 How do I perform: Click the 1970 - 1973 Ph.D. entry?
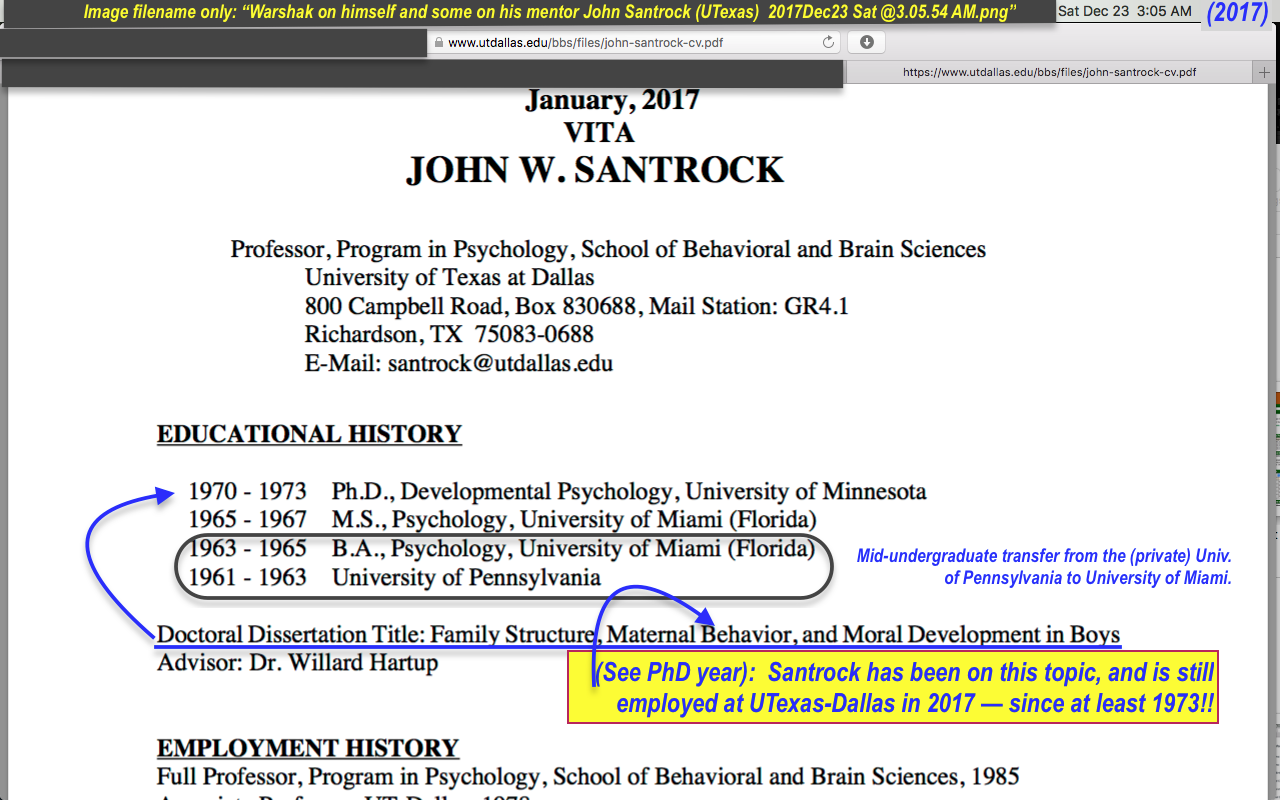(557, 492)
